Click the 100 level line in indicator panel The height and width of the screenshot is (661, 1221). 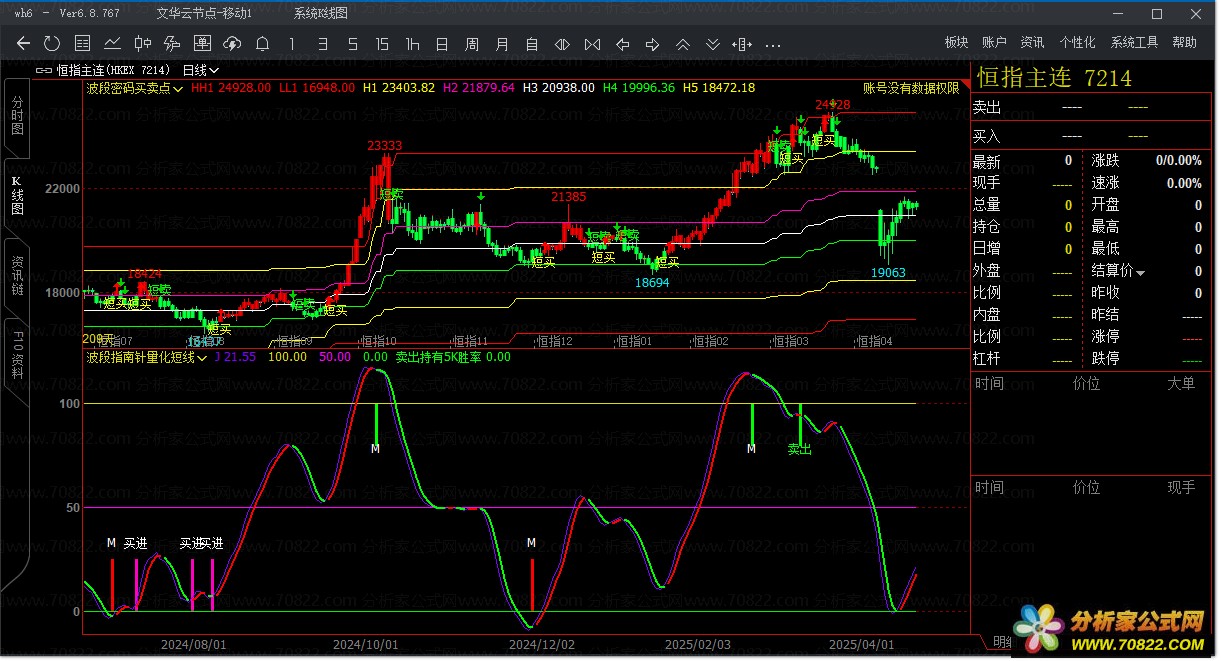pyautogui.click(x=500, y=404)
